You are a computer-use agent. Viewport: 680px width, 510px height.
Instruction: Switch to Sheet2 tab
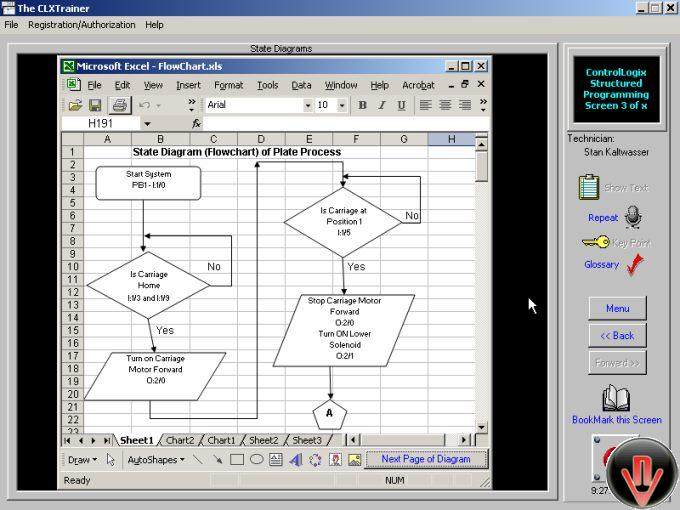point(263,440)
